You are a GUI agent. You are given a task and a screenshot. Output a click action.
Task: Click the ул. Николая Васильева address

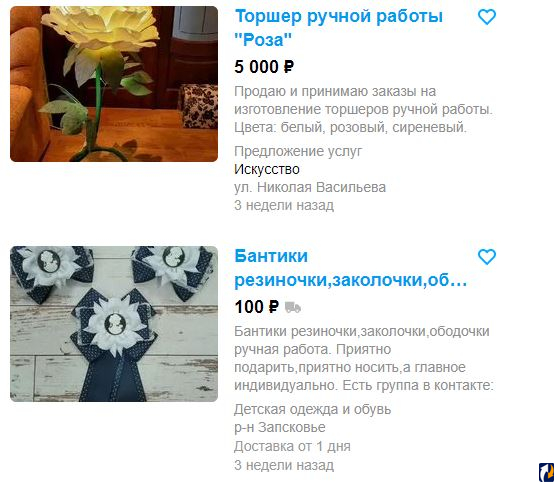click(310, 187)
